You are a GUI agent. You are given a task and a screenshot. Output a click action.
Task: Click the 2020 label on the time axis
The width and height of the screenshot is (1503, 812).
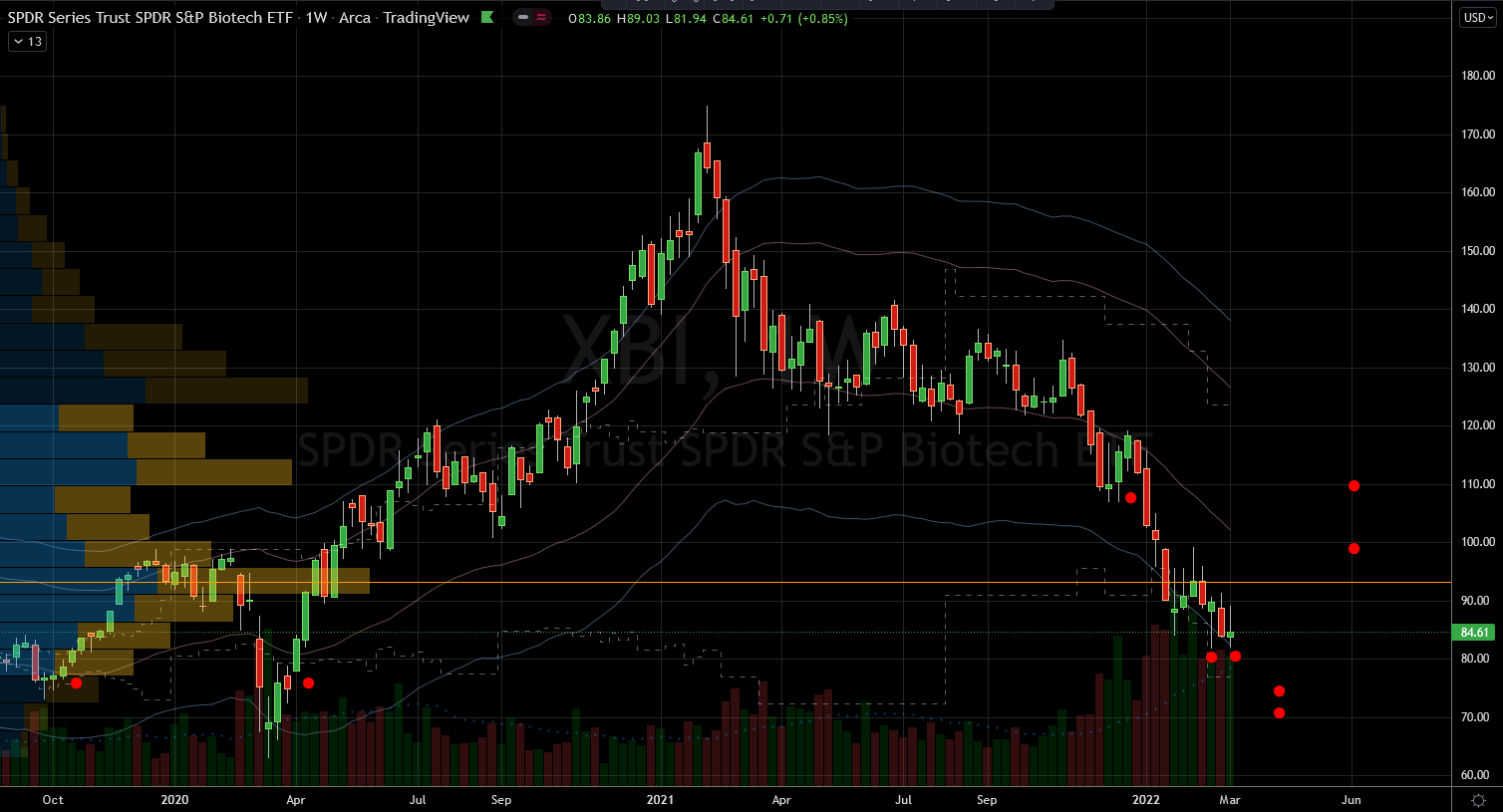click(174, 800)
